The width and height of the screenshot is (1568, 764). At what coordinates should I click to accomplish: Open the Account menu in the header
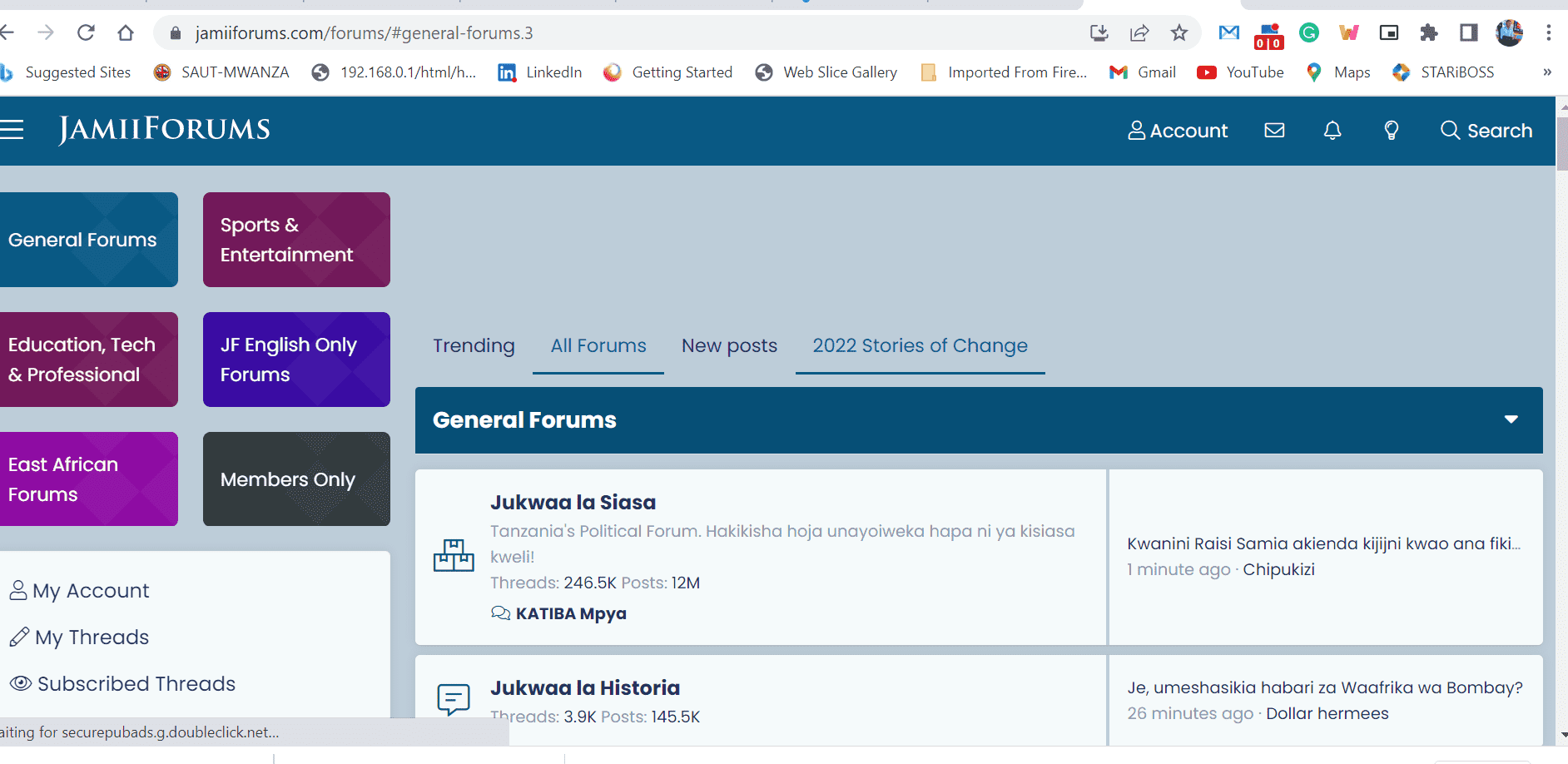tap(1178, 131)
